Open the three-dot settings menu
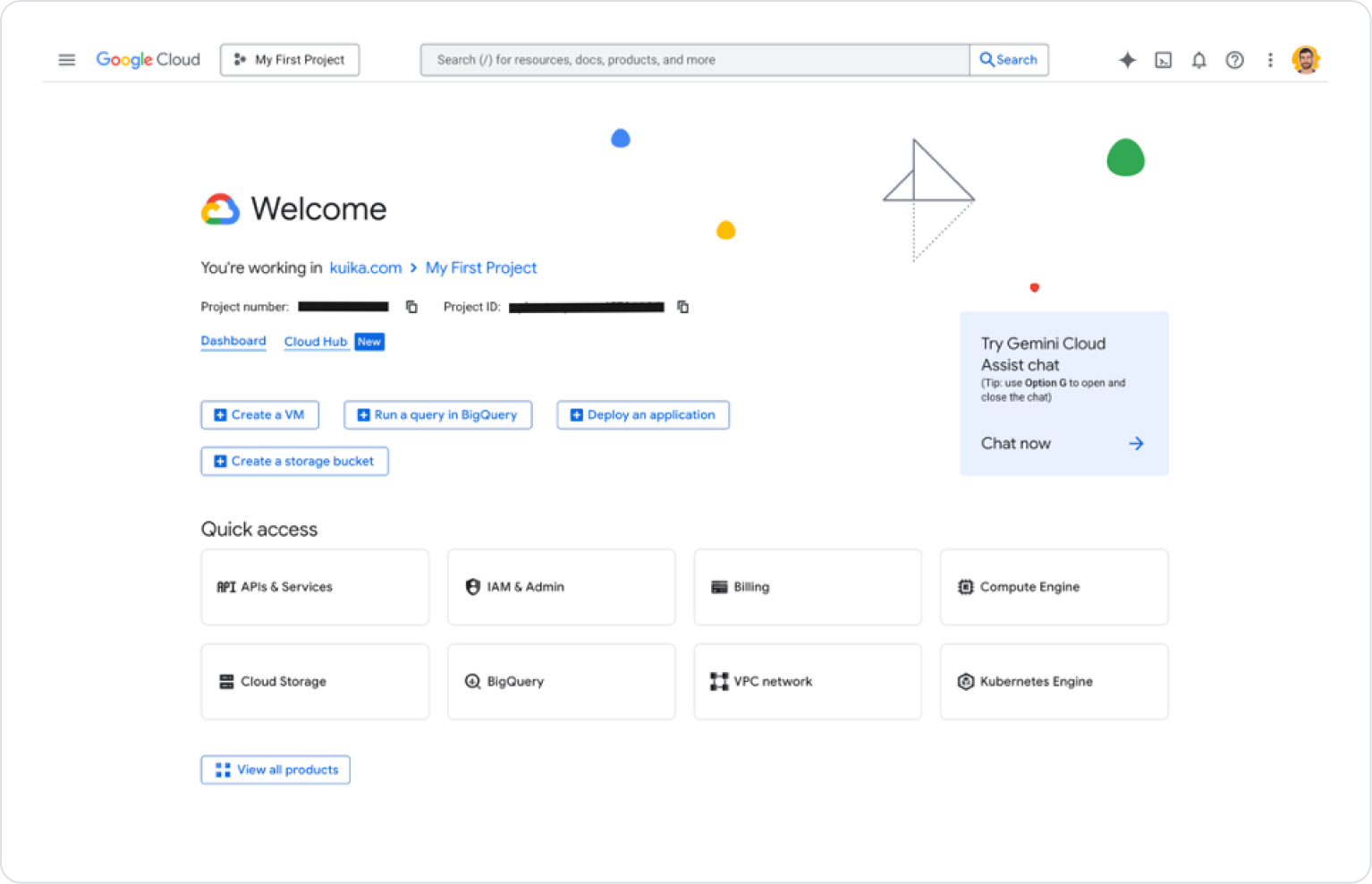1372x884 pixels. 1270,60
